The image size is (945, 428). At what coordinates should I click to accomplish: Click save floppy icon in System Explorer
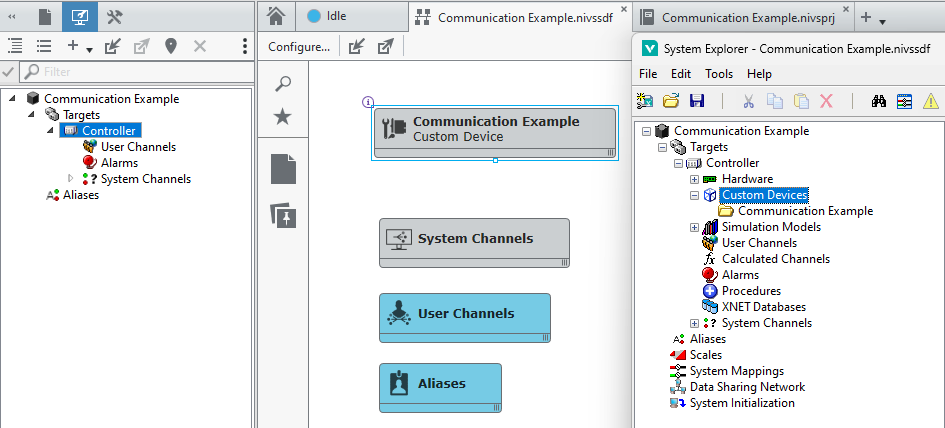697,101
